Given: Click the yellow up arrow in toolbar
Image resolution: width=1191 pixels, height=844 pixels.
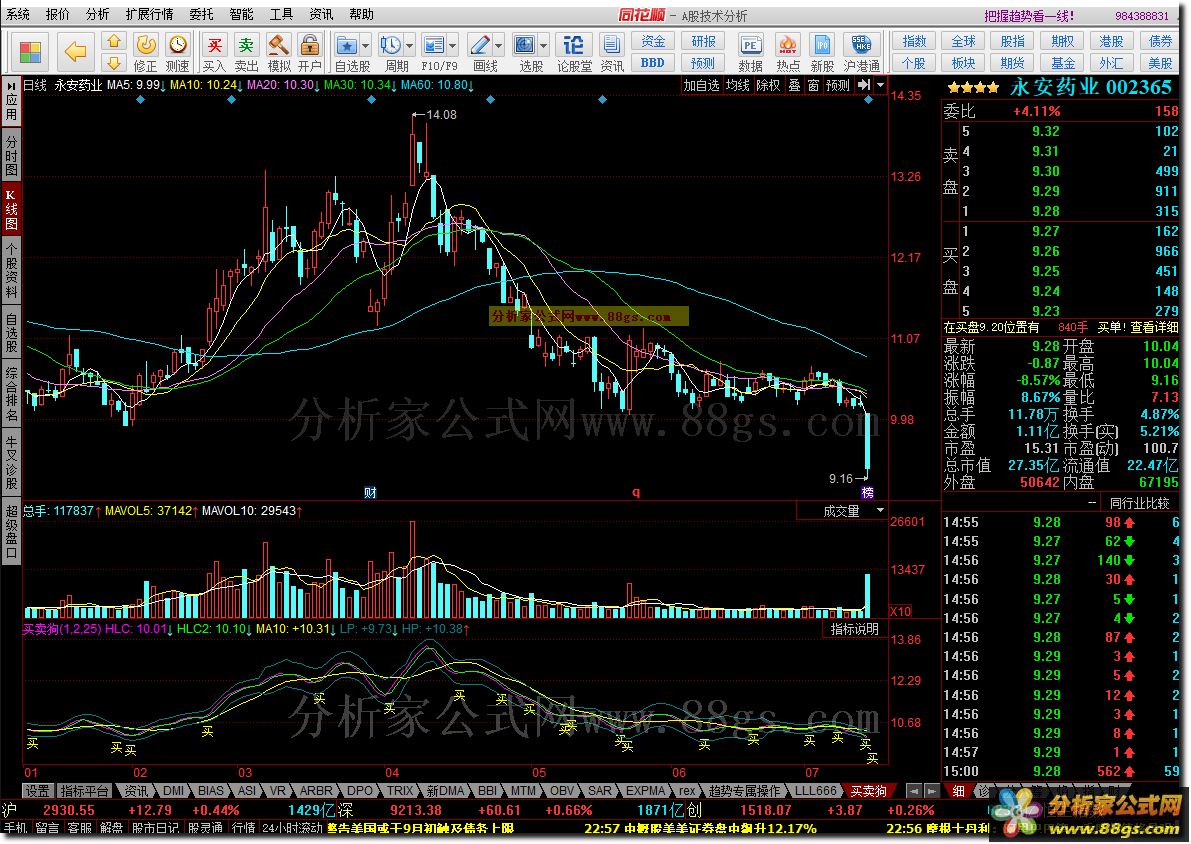Looking at the screenshot, I should pyautogui.click(x=113, y=41).
